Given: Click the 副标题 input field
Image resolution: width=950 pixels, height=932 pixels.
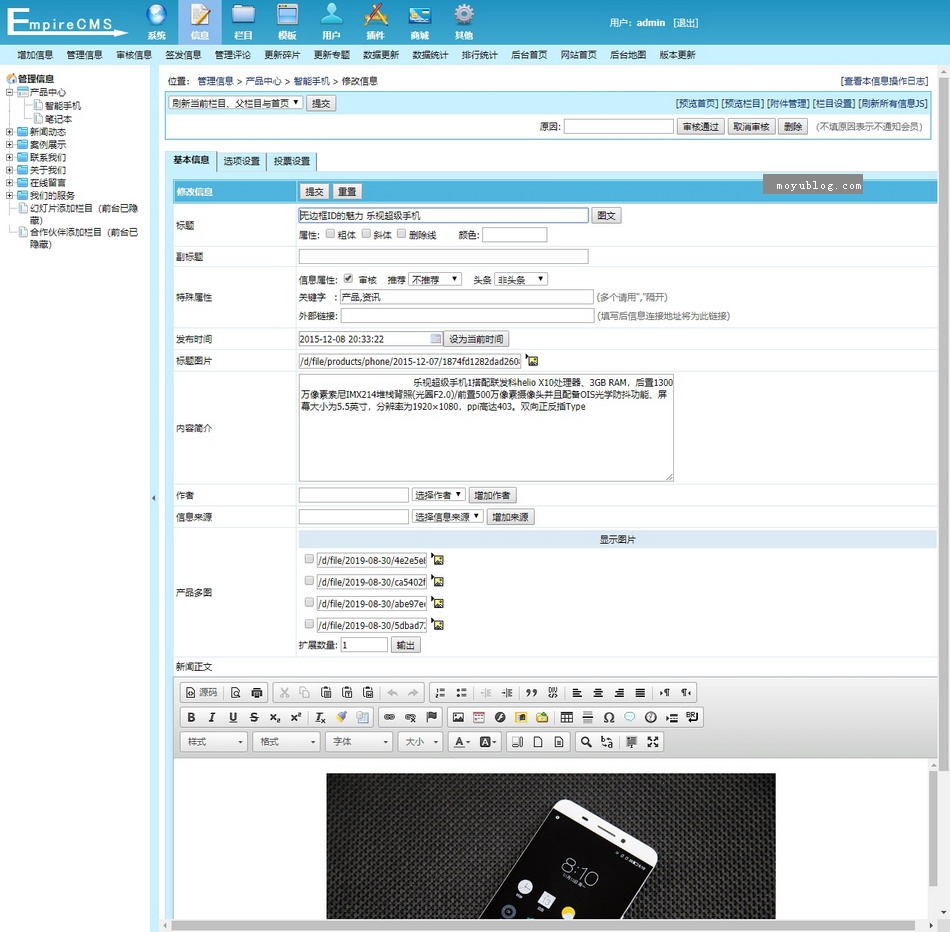Looking at the screenshot, I should click(443, 256).
